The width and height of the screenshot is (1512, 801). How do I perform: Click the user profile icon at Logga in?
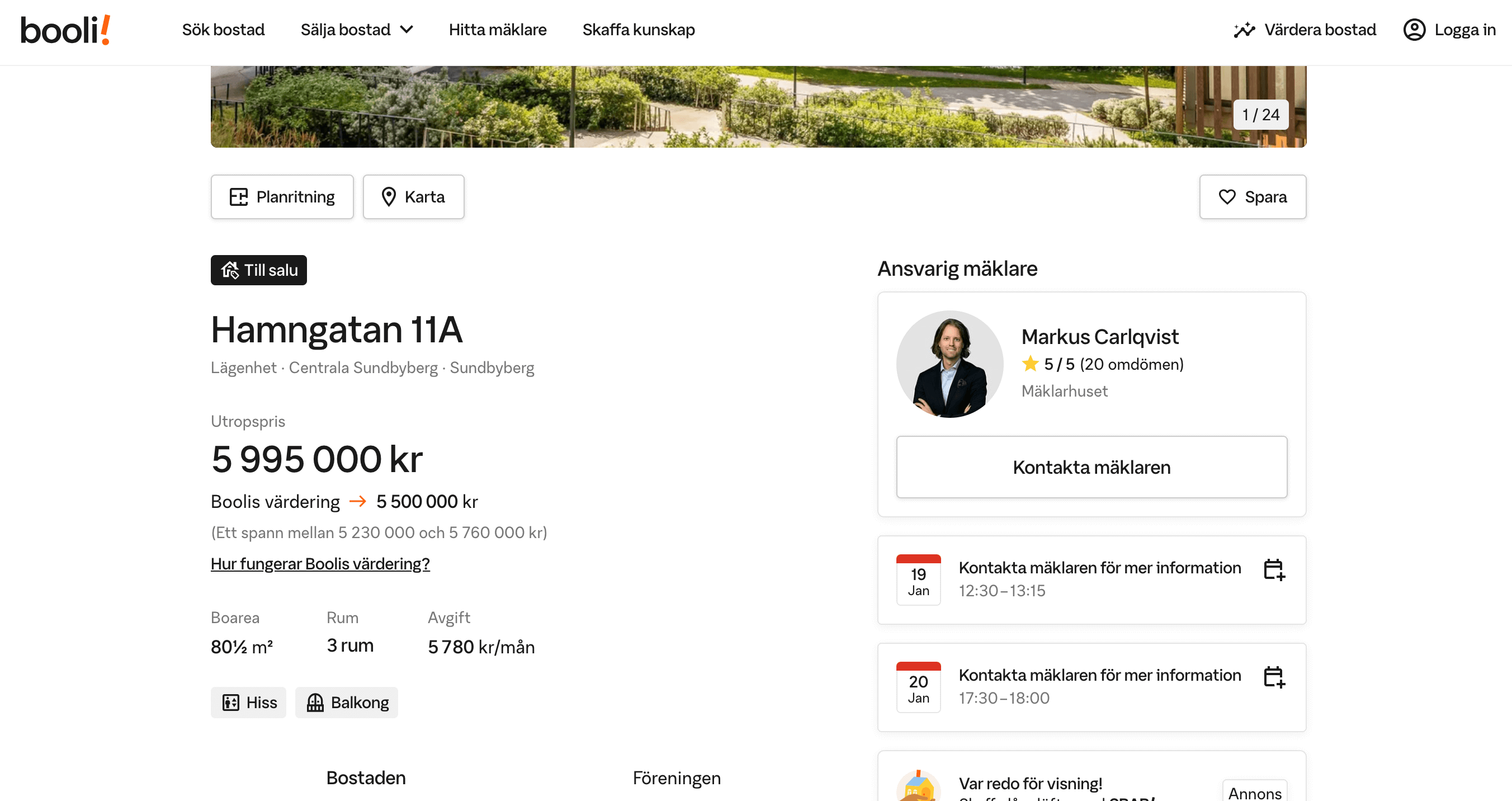coord(1414,30)
